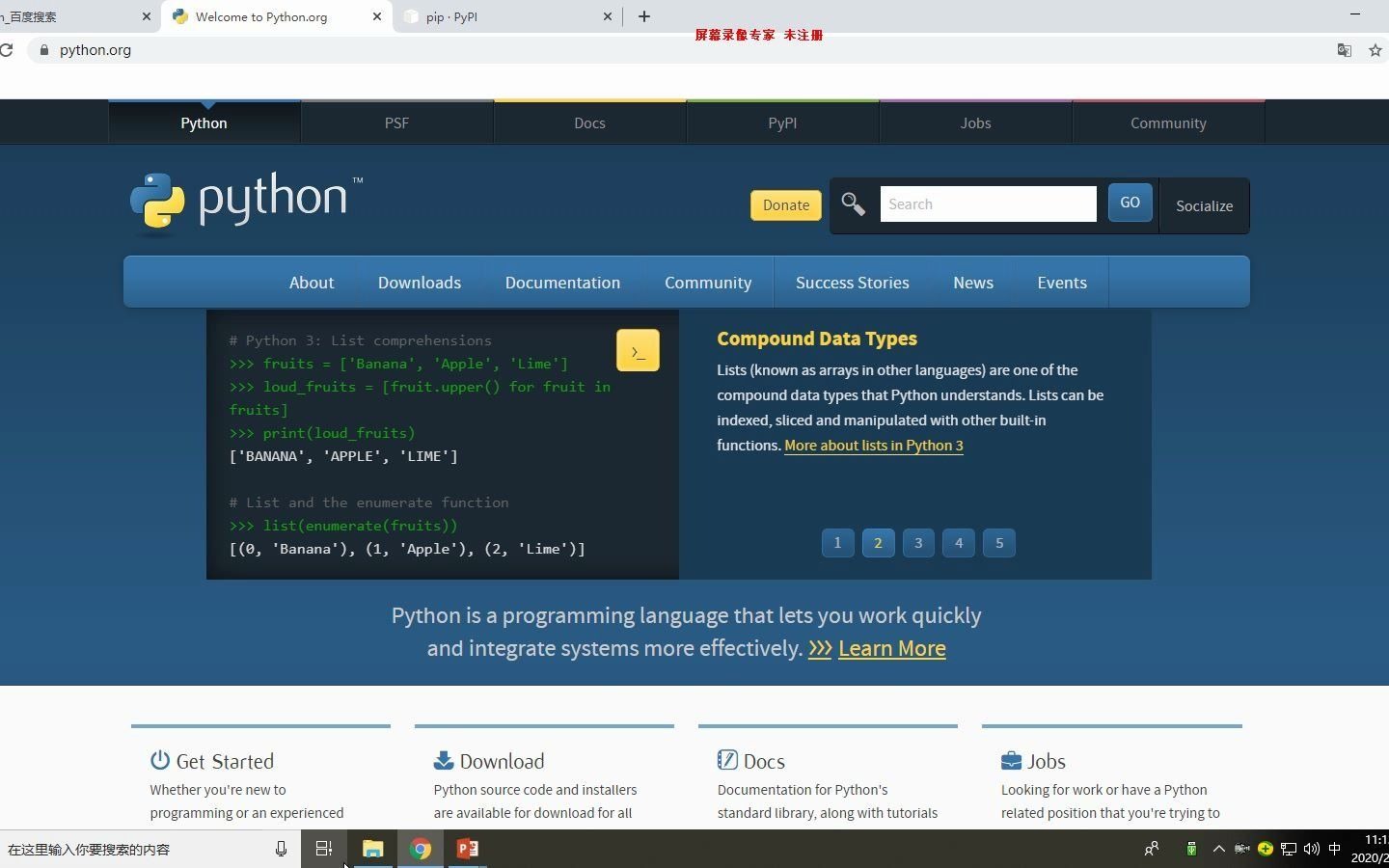Image resolution: width=1389 pixels, height=868 pixels.
Task: Click the microphone in taskbar search
Action: coord(281,849)
